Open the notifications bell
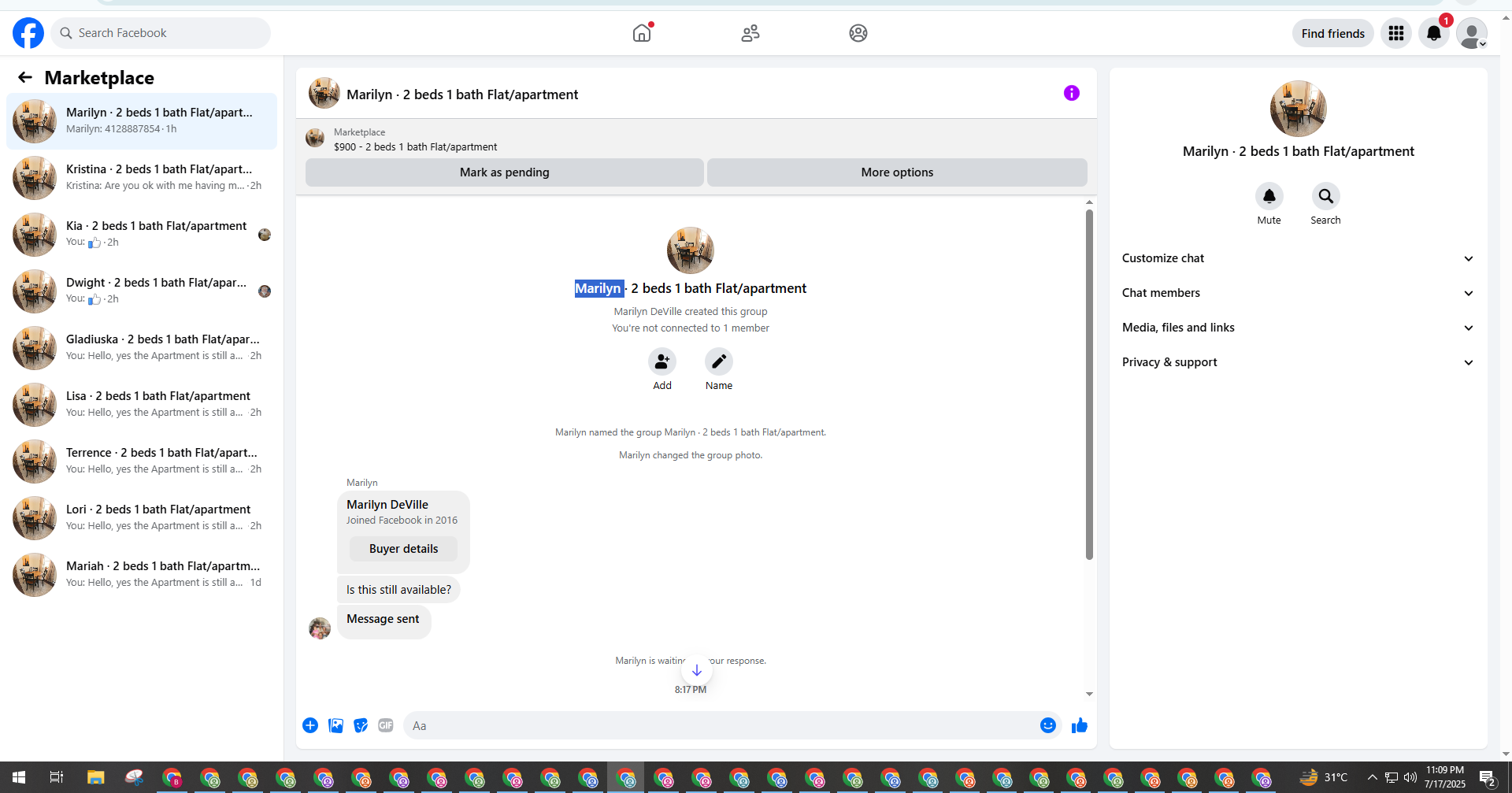The height and width of the screenshot is (793, 1512). tap(1434, 33)
